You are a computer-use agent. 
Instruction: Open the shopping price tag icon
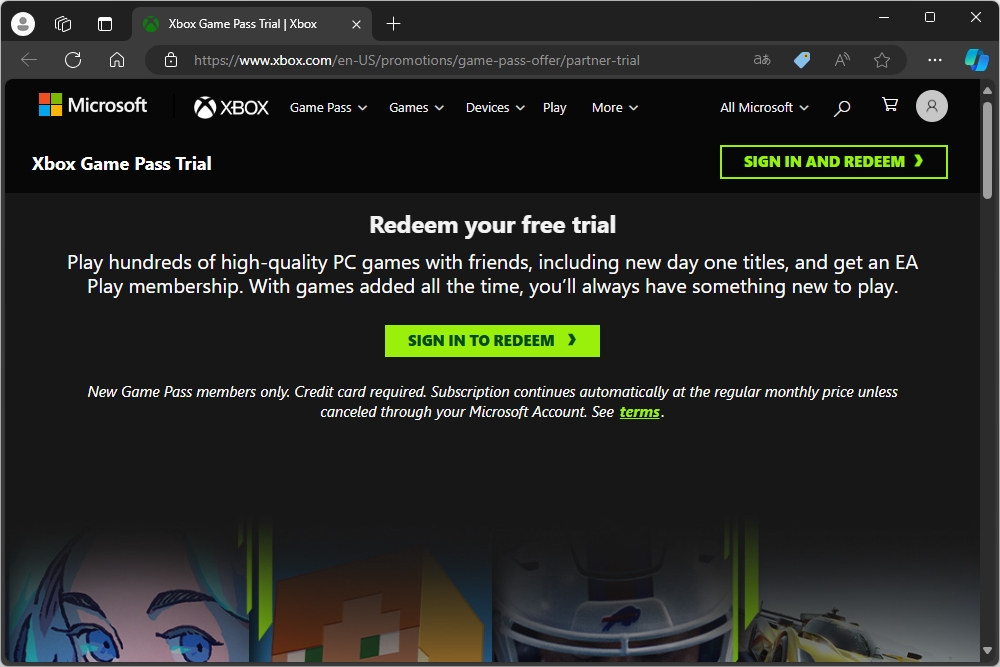click(802, 60)
